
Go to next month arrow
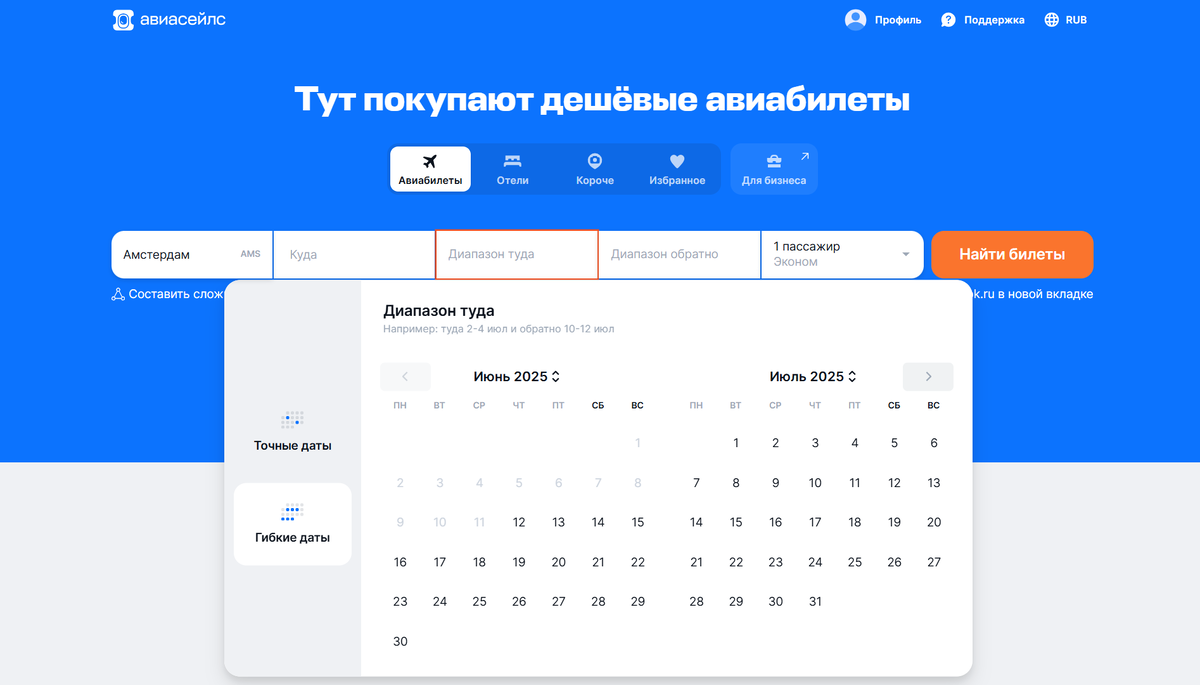coord(928,377)
